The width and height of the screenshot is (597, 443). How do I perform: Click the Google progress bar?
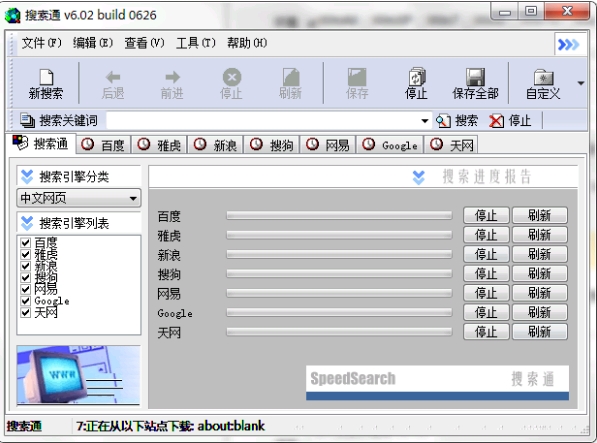pyautogui.click(x=339, y=312)
